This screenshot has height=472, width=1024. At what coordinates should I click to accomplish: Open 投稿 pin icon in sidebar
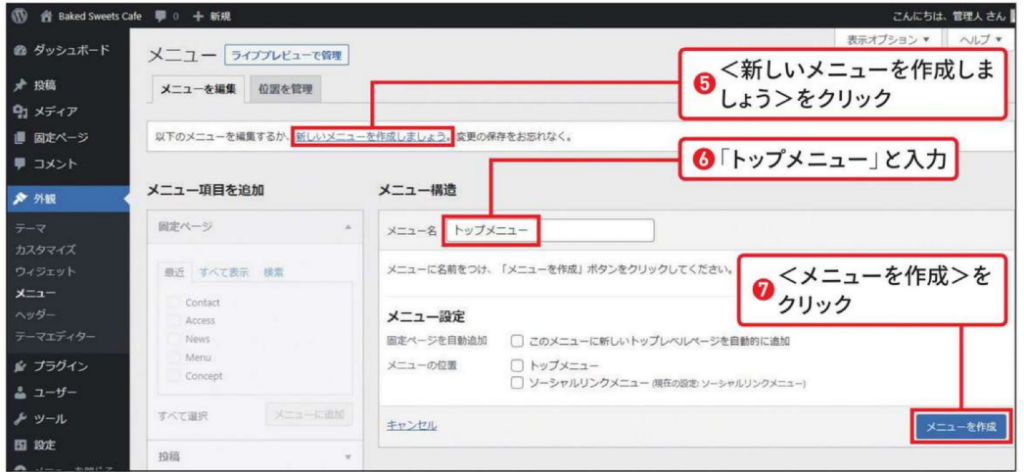click(20, 85)
